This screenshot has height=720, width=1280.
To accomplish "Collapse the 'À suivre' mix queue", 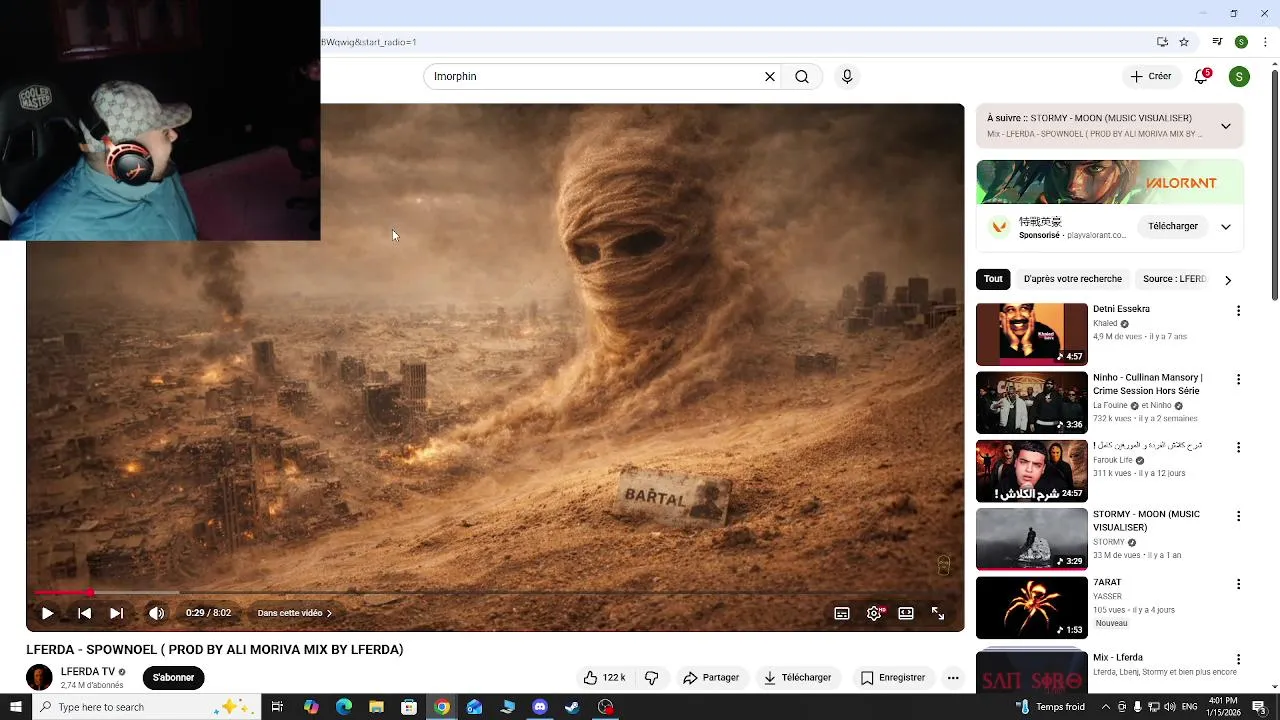I will [1226, 126].
